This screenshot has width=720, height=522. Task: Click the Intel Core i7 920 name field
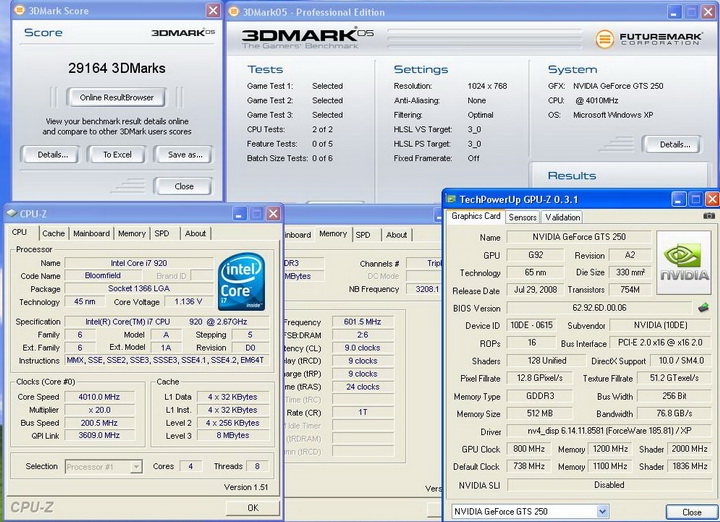coord(139,263)
